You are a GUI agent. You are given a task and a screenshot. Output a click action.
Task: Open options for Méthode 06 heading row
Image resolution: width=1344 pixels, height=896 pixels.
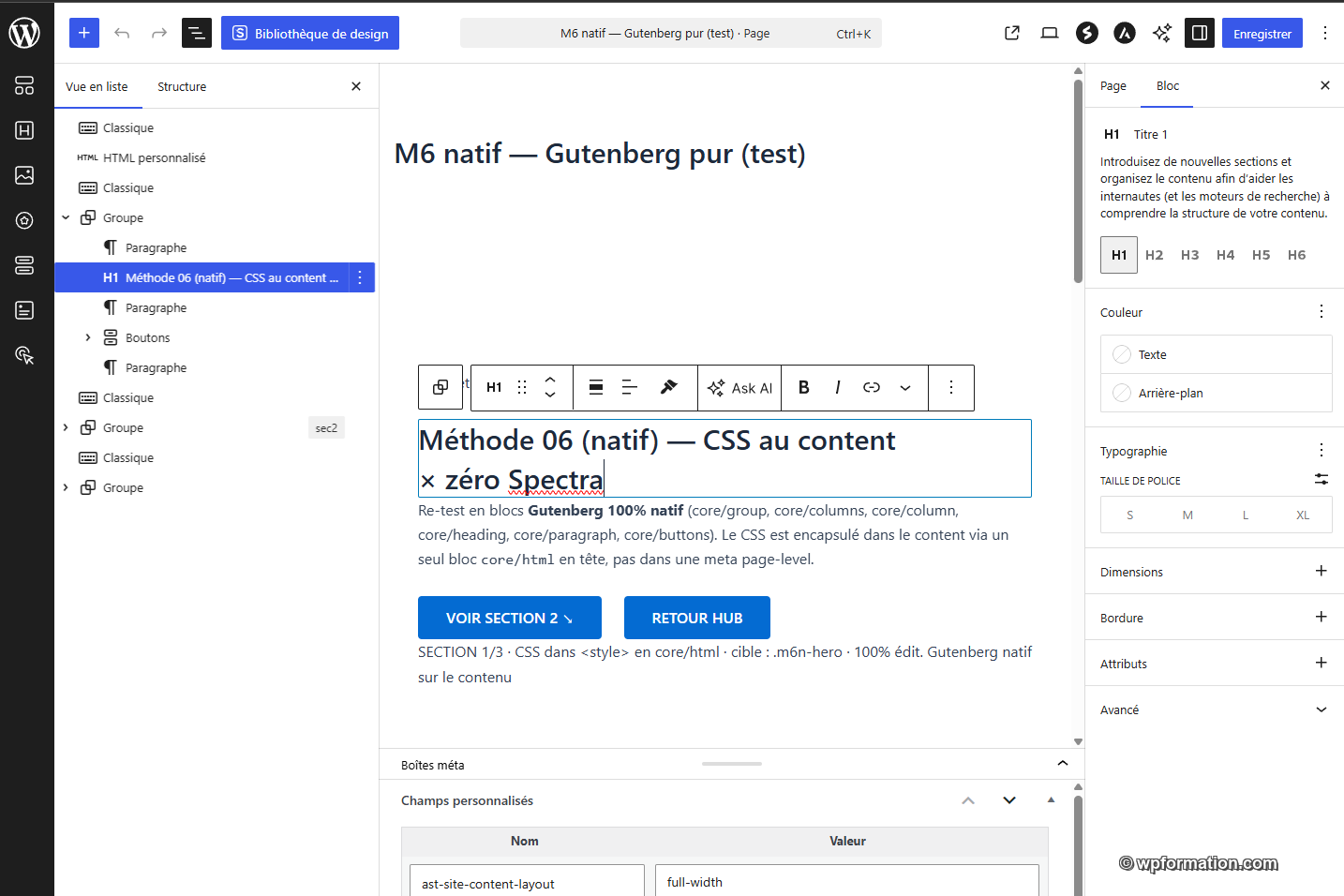[x=360, y=277]
